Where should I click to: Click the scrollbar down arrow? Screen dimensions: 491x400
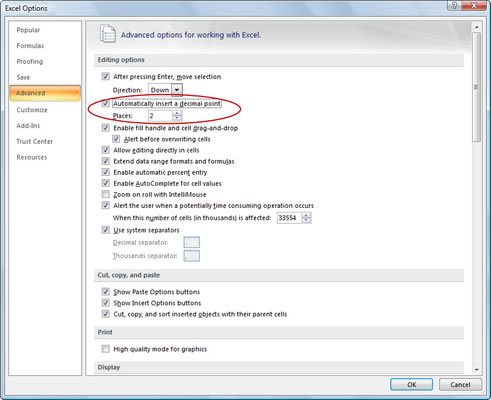(477, 369)
